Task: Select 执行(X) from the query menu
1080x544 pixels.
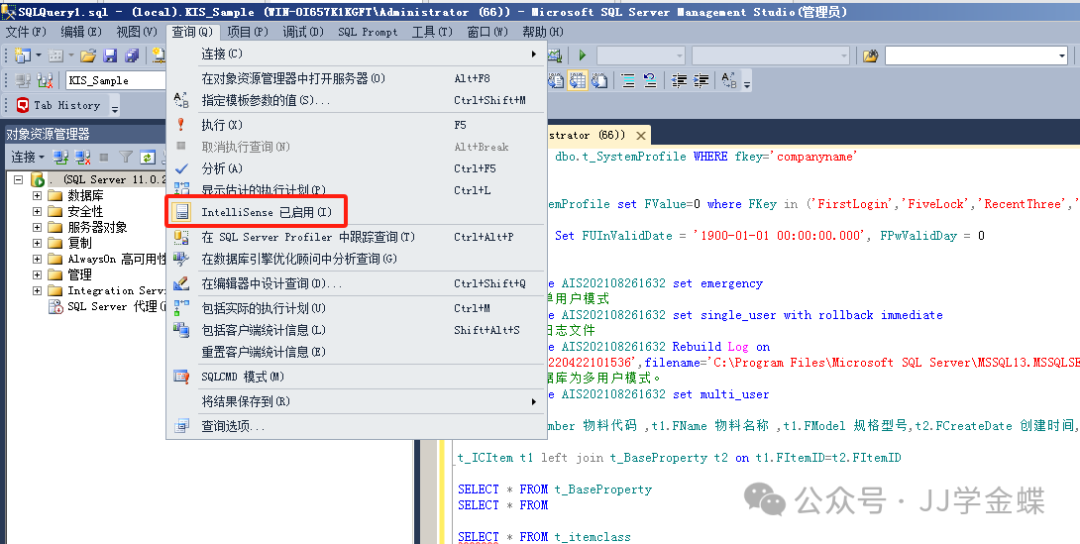Action: click(221, 125)
